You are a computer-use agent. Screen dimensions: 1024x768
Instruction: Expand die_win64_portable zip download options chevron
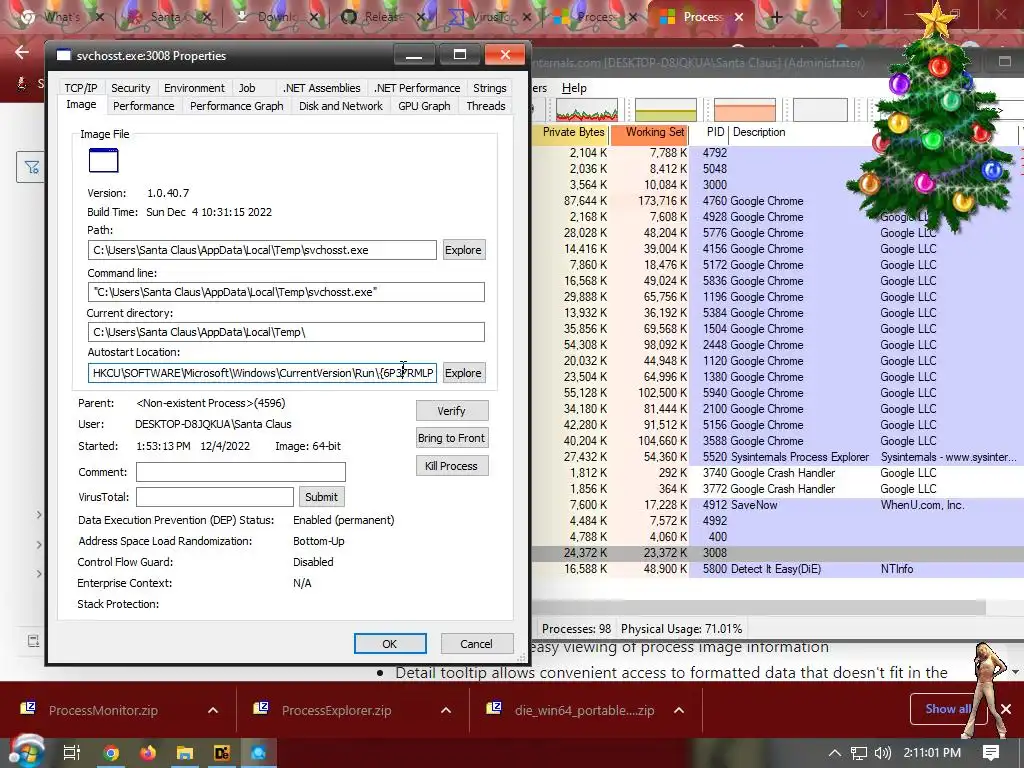pos(679,710)
